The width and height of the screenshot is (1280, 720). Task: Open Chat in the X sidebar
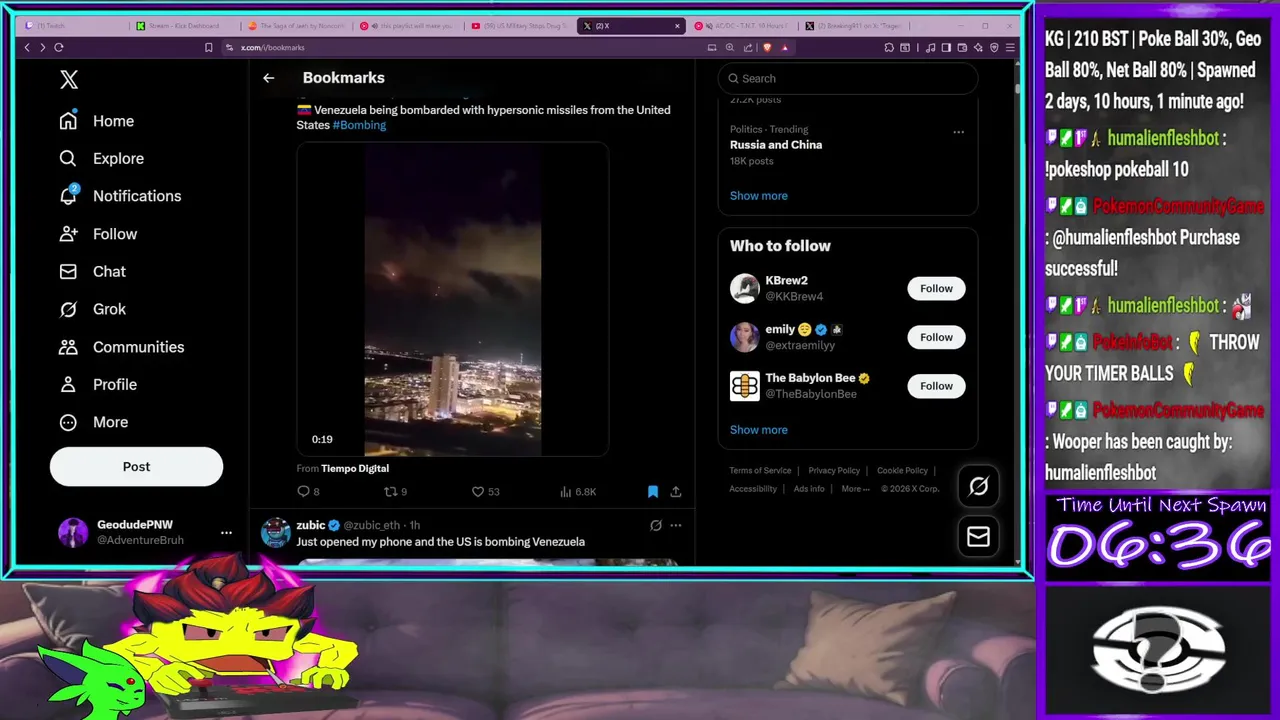click(92, 271)
